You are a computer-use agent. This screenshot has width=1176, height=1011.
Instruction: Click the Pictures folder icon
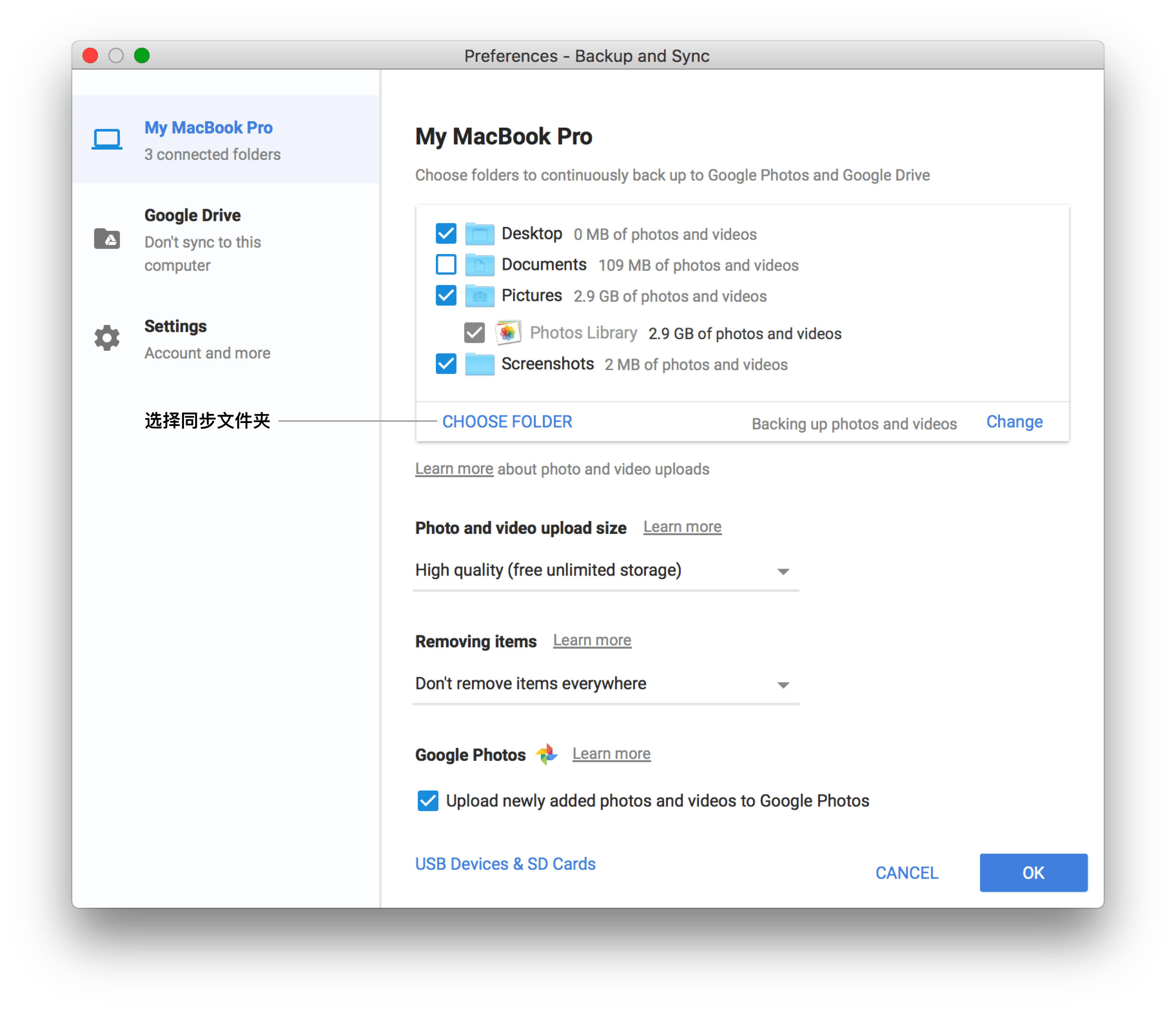[480, 295]
